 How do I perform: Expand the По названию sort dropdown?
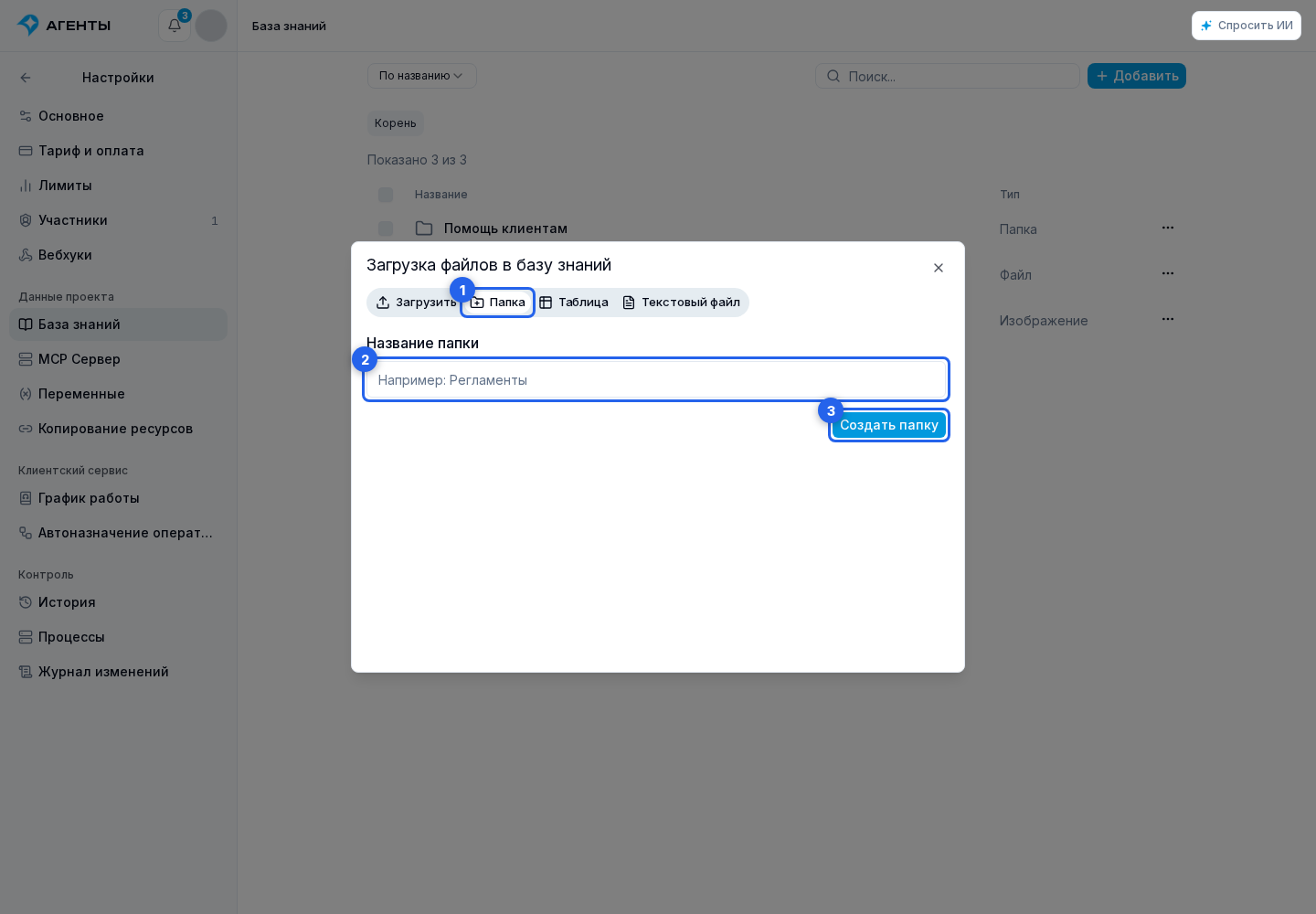[x=422, y=76]
